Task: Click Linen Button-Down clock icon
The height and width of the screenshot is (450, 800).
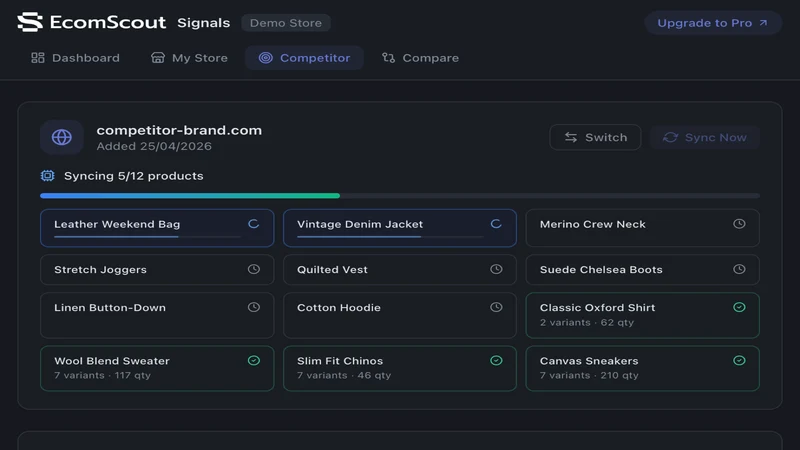Action: tap(254, 307)
